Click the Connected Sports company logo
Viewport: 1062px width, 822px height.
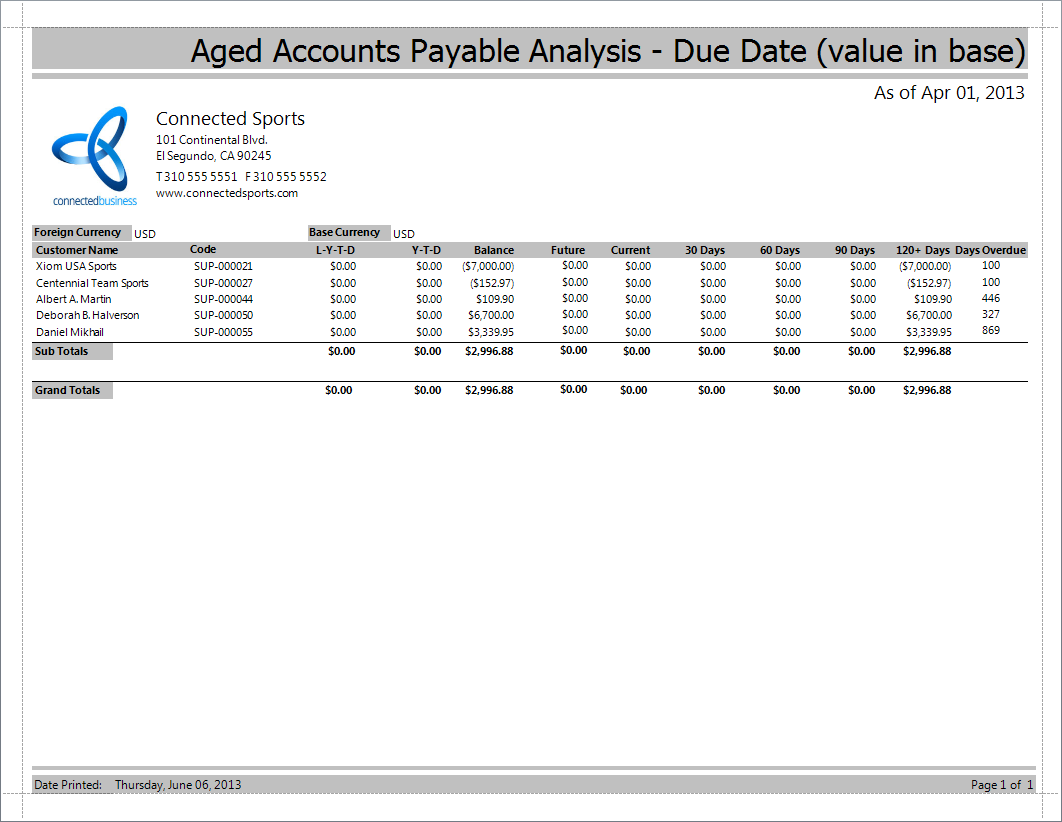click(x=93, y=150)
